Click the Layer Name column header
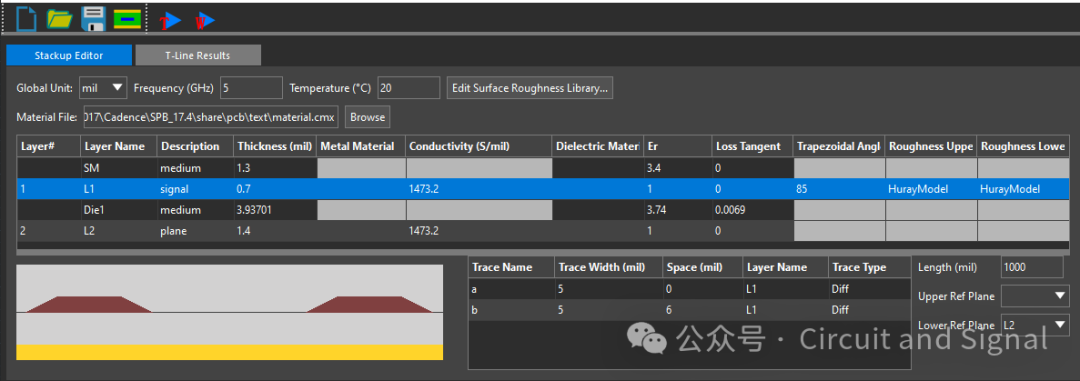This screenshot has height=381, width=1080. pos(118,146)
